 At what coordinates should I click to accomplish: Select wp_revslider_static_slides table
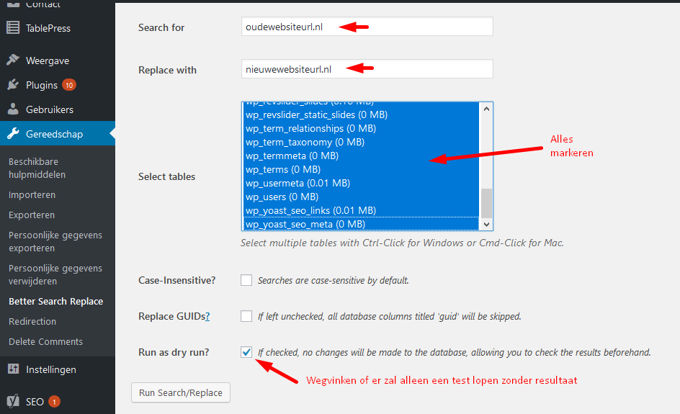pos(361,115)
